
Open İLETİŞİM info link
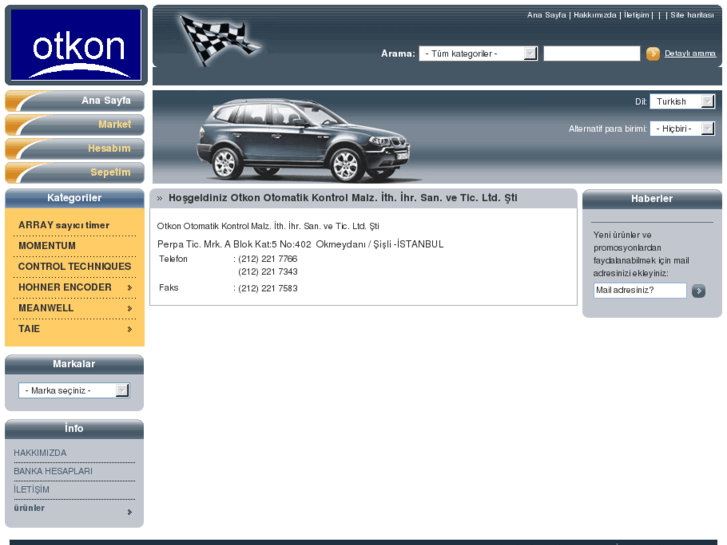(x=32, y=490)
